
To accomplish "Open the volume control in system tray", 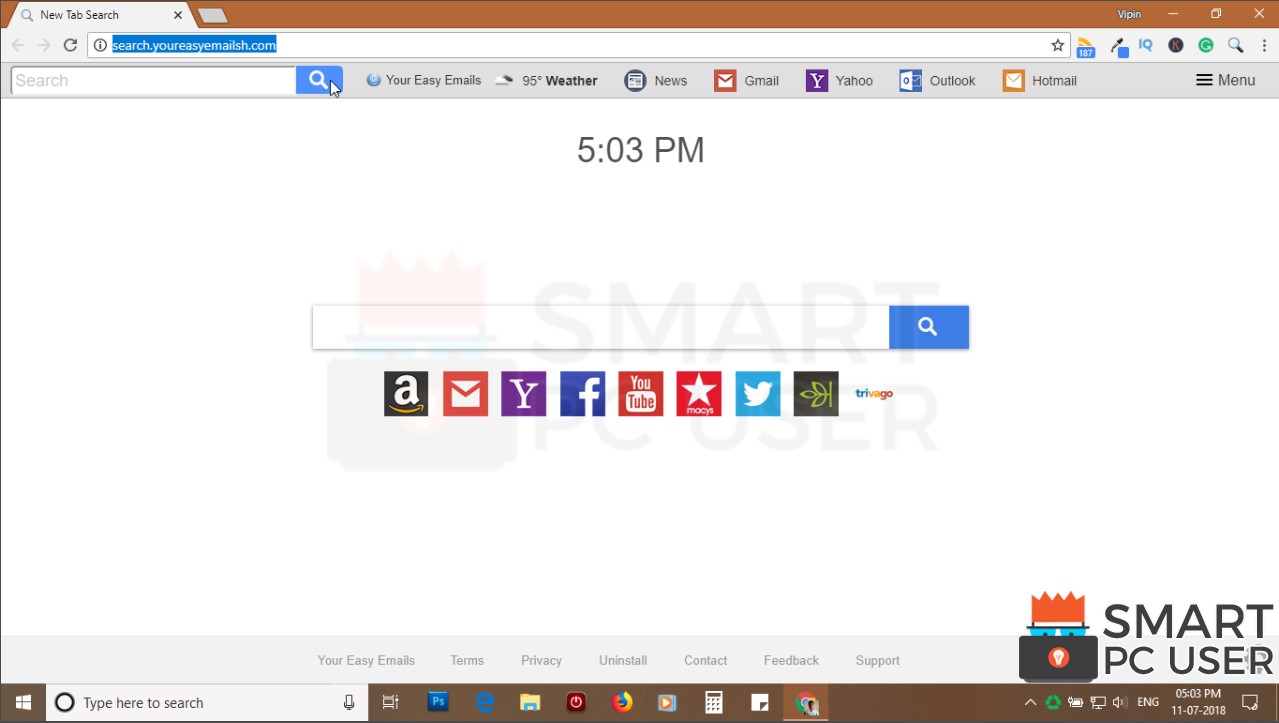I will coord(1120,703).
